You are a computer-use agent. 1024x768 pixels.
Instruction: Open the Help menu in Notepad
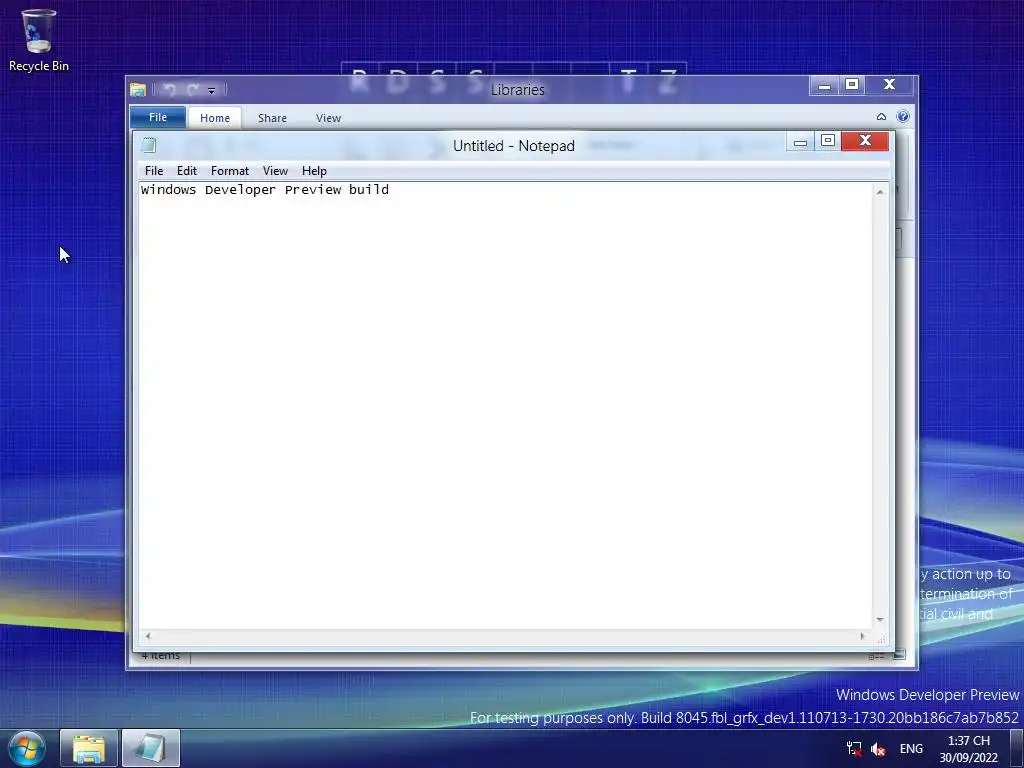(x=314, y=170)
